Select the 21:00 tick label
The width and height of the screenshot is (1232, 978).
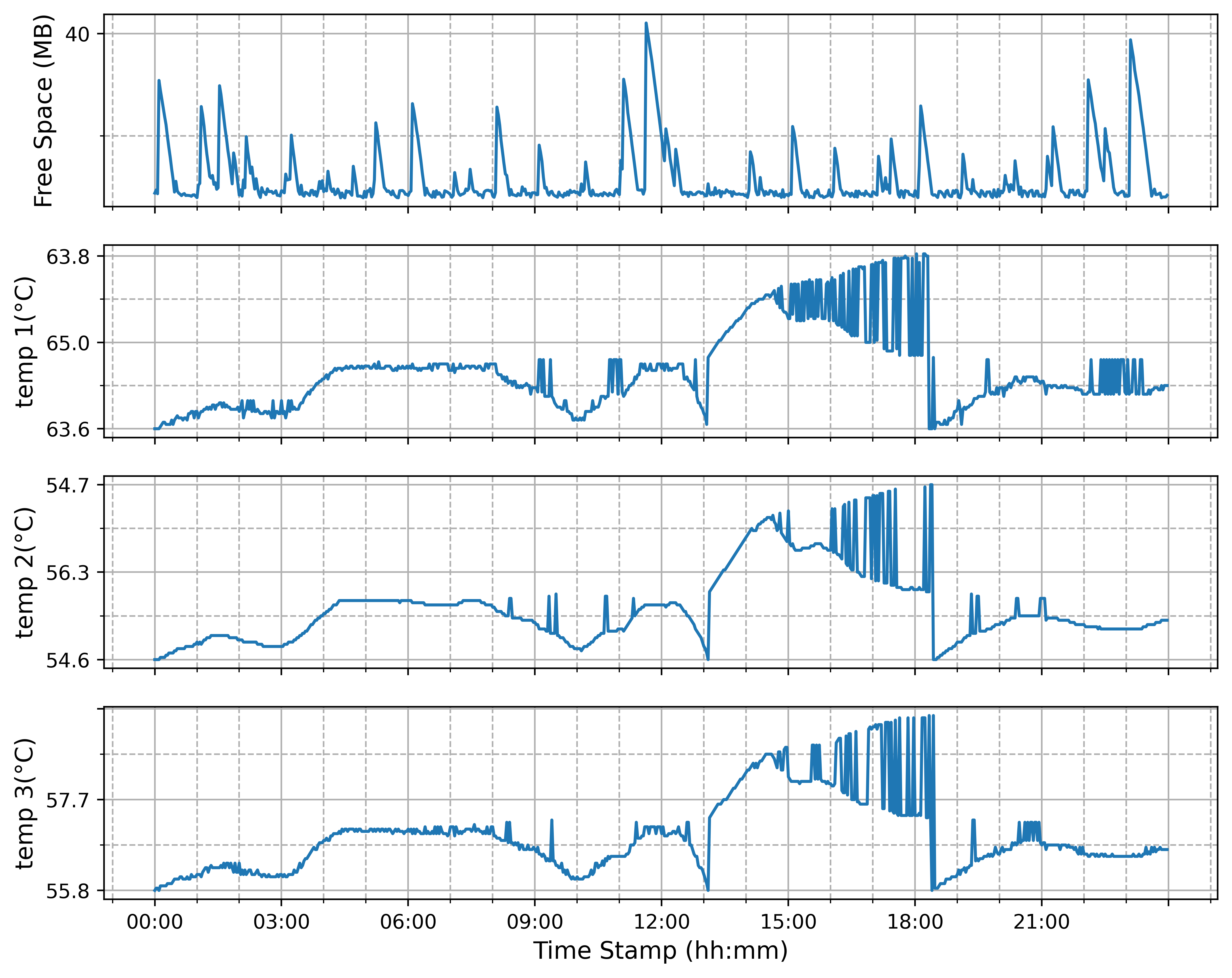coord(1042,922)
